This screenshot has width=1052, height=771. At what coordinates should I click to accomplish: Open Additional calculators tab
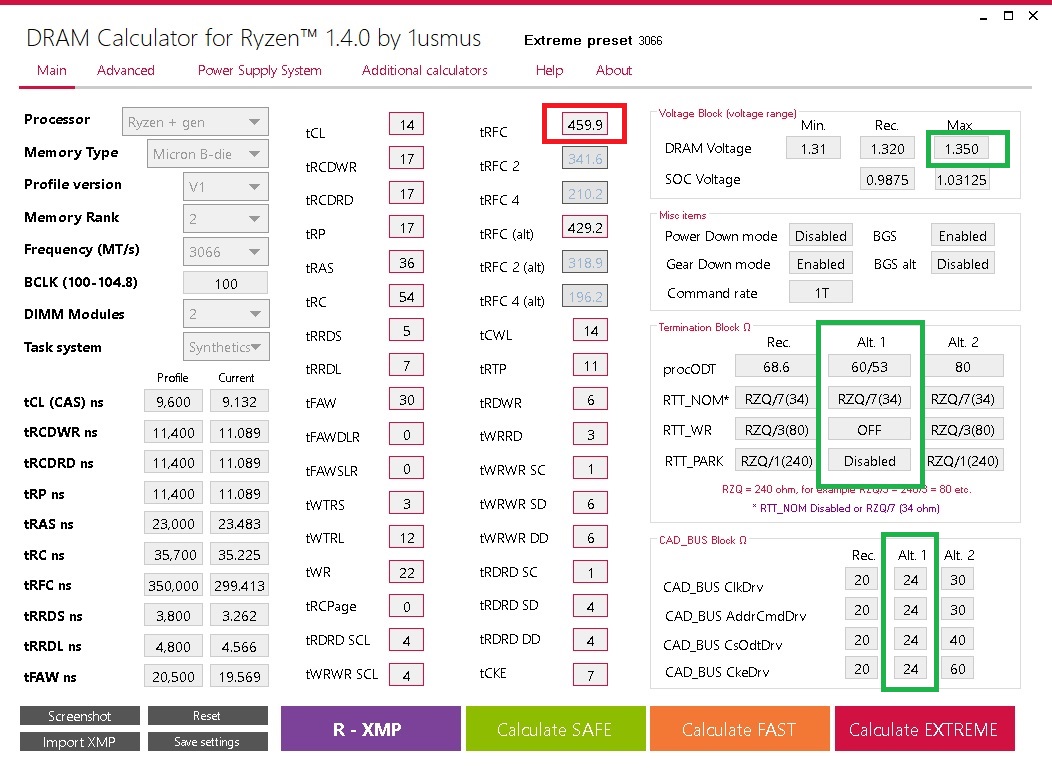(425, 70)
